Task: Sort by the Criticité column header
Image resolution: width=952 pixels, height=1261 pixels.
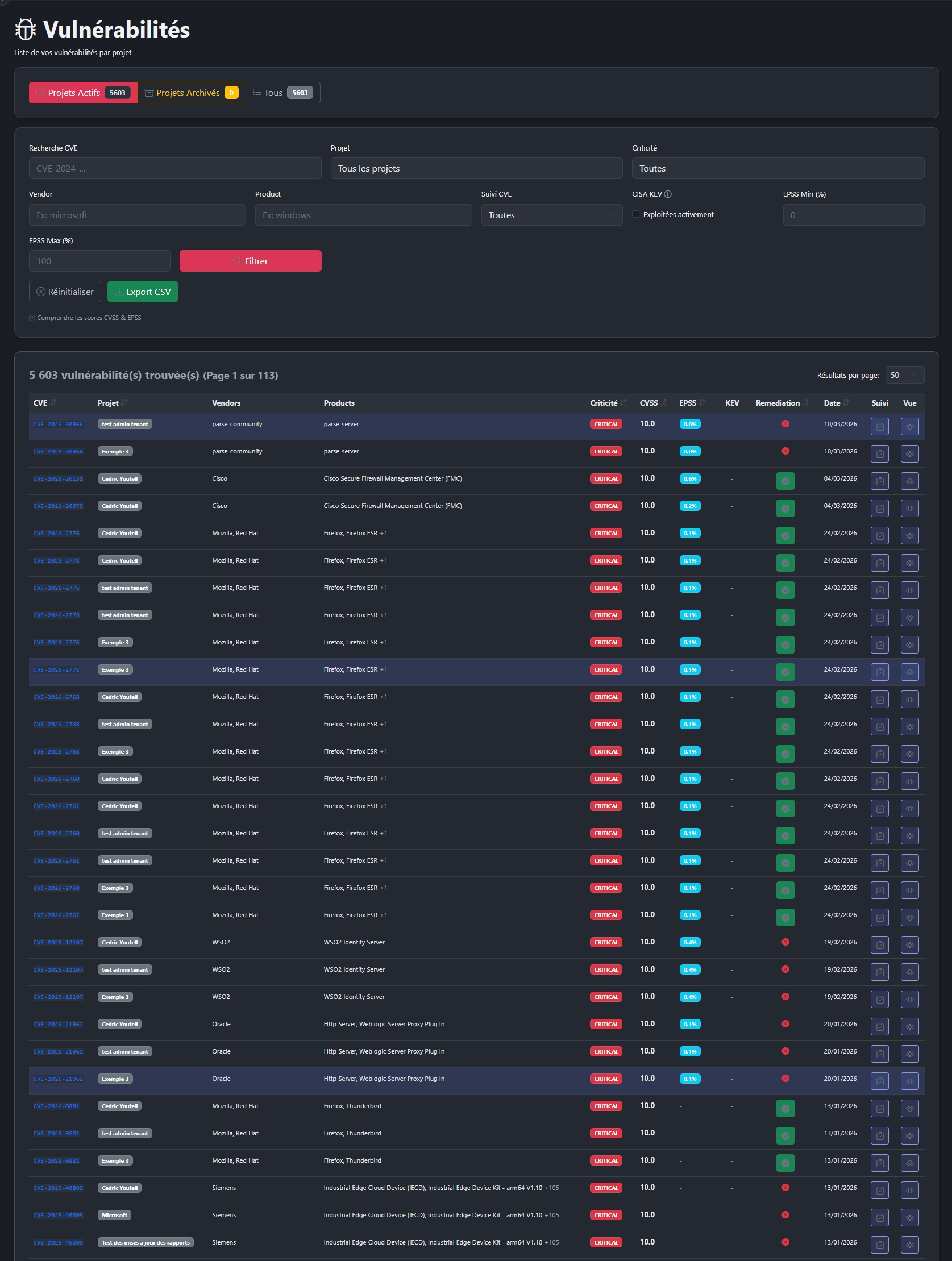Action: click(x=603, y=403)
